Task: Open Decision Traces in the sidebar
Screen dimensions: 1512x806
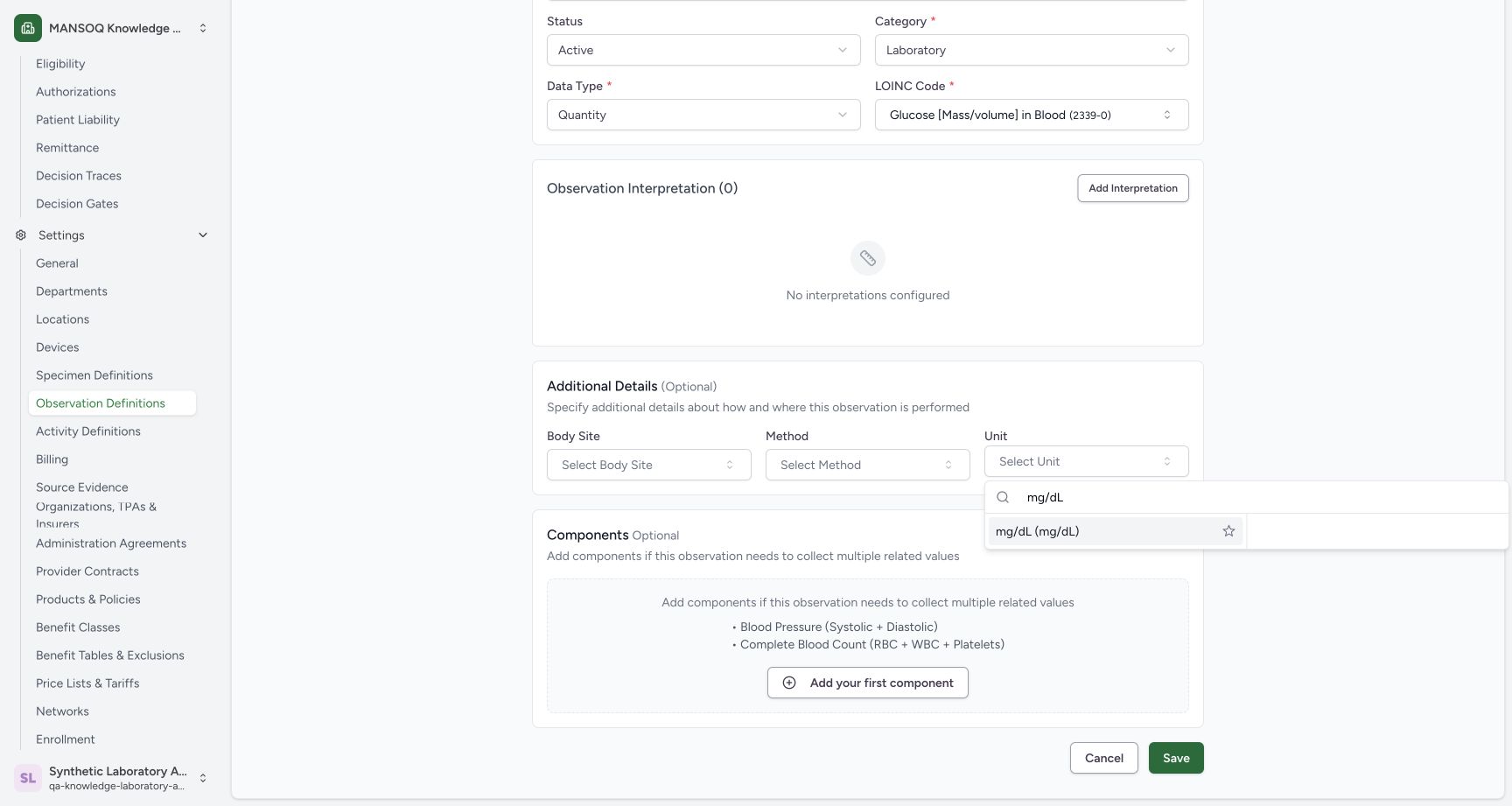Action: (x=79, y=176)
